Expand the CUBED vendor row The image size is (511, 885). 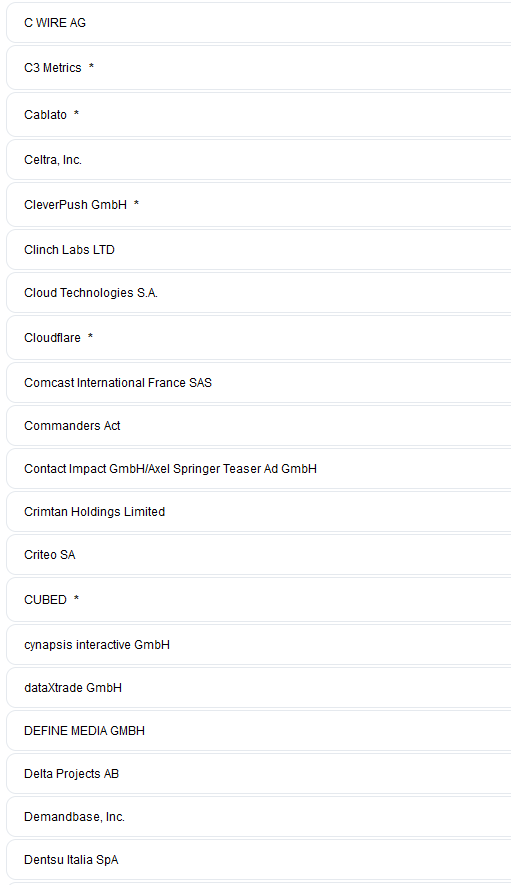259,599
